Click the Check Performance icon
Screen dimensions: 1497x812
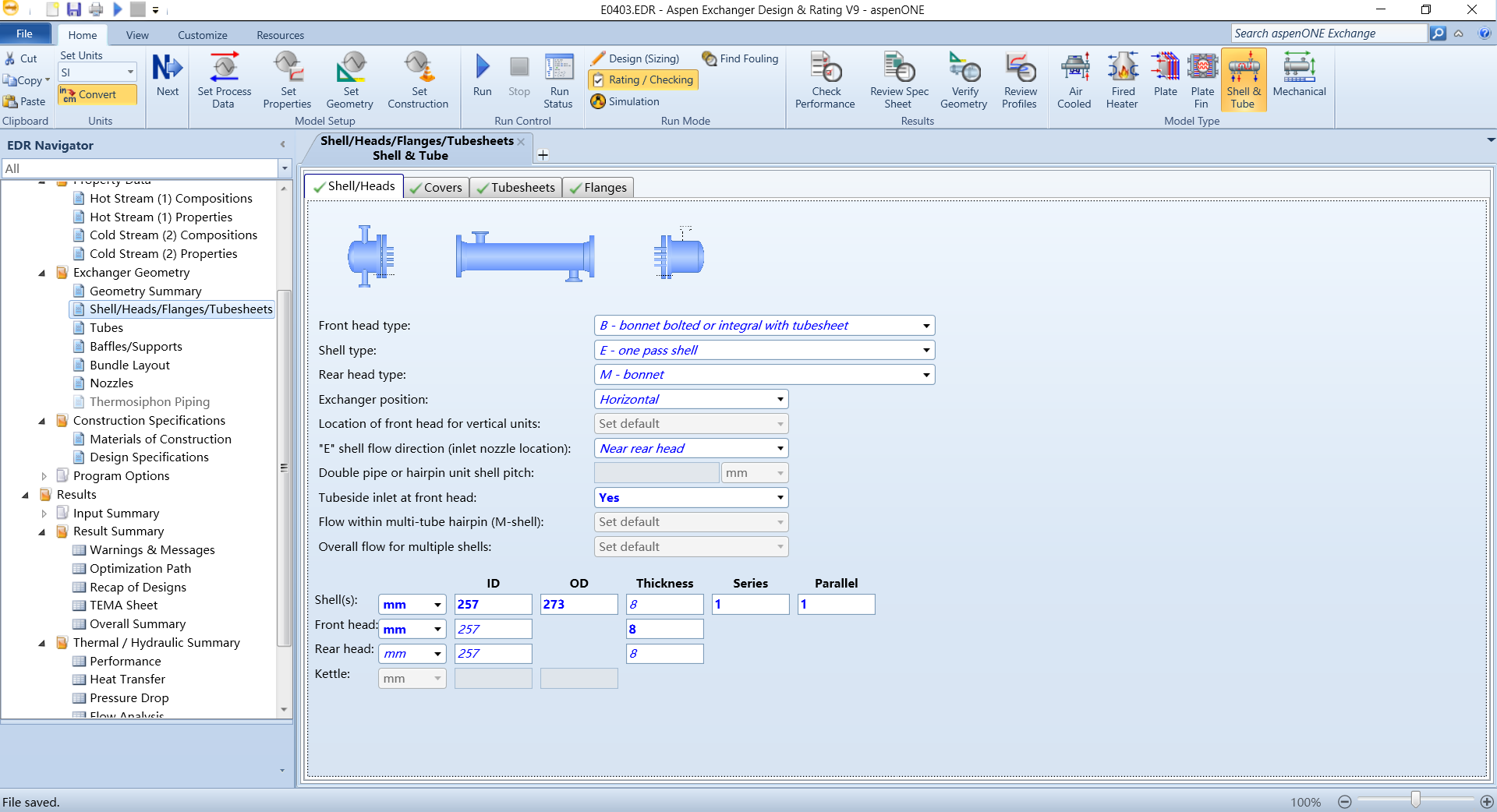coord(826,80)
